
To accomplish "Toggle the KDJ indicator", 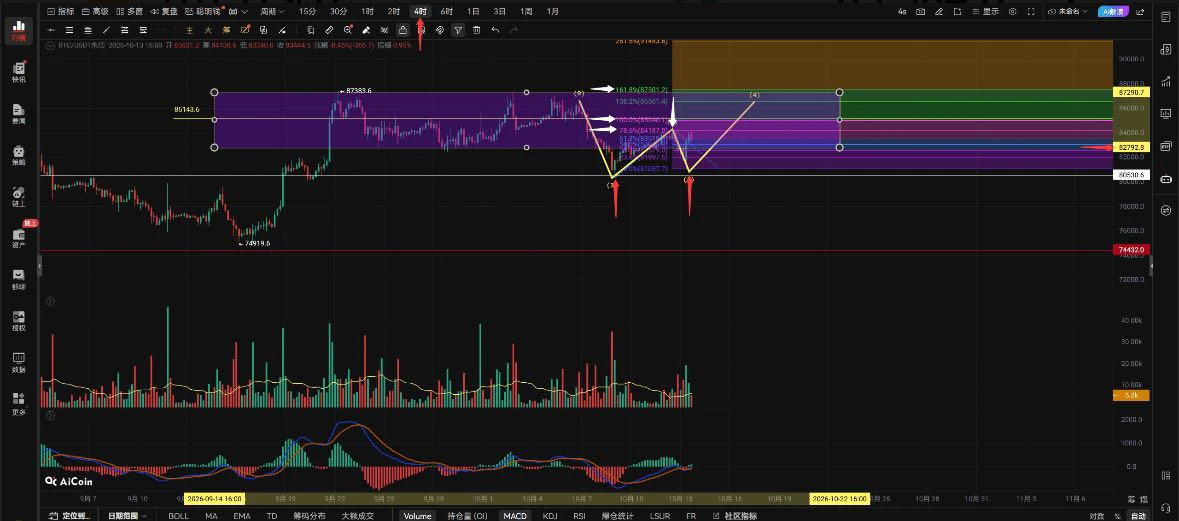I will click(550, 516).
